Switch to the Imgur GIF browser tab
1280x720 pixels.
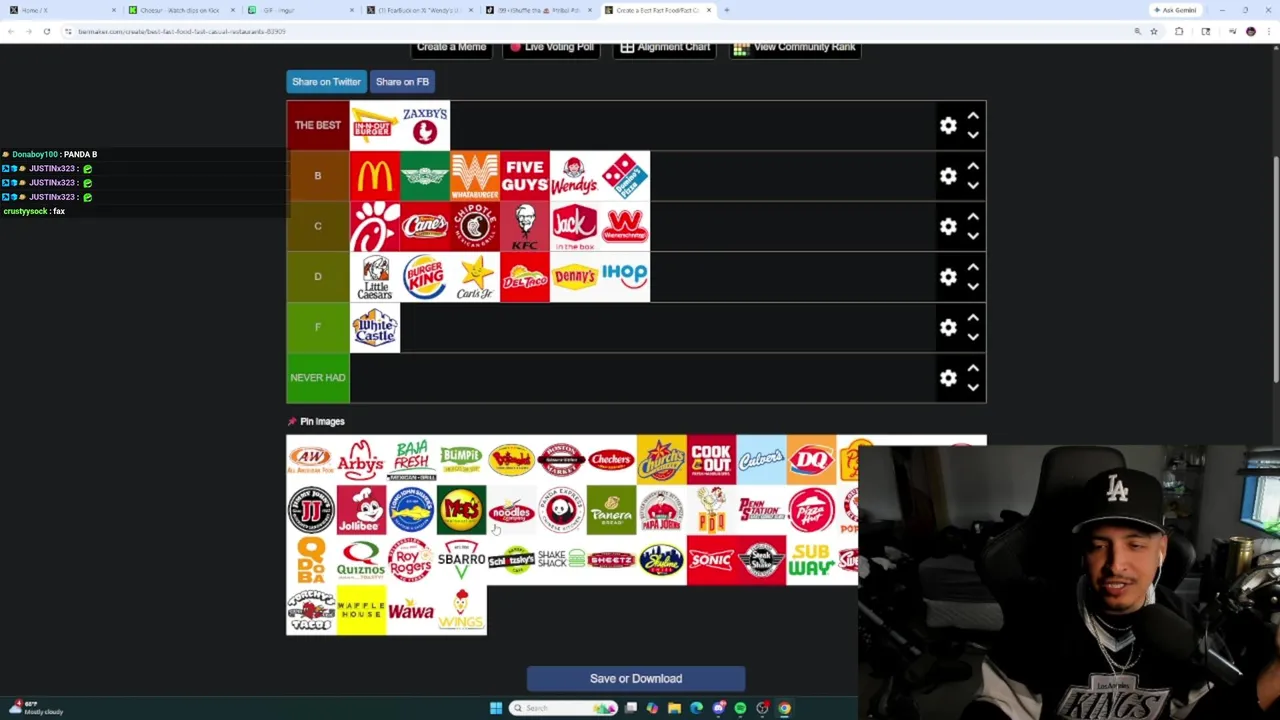click(300, 10)
